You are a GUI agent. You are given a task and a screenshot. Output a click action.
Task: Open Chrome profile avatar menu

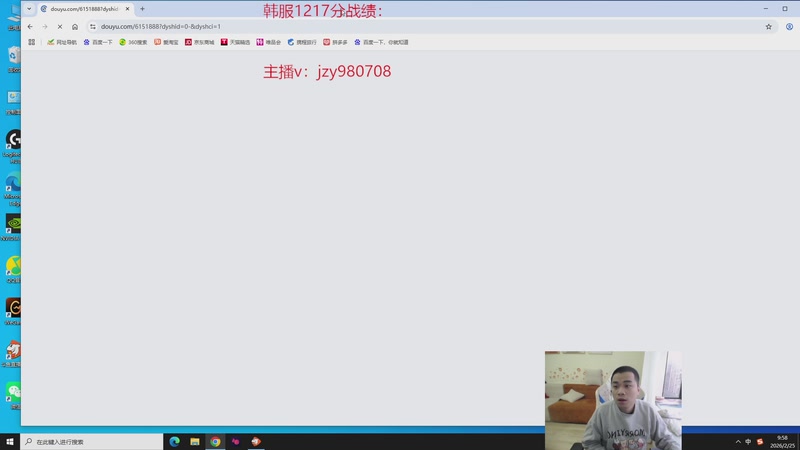pos(790,26)
